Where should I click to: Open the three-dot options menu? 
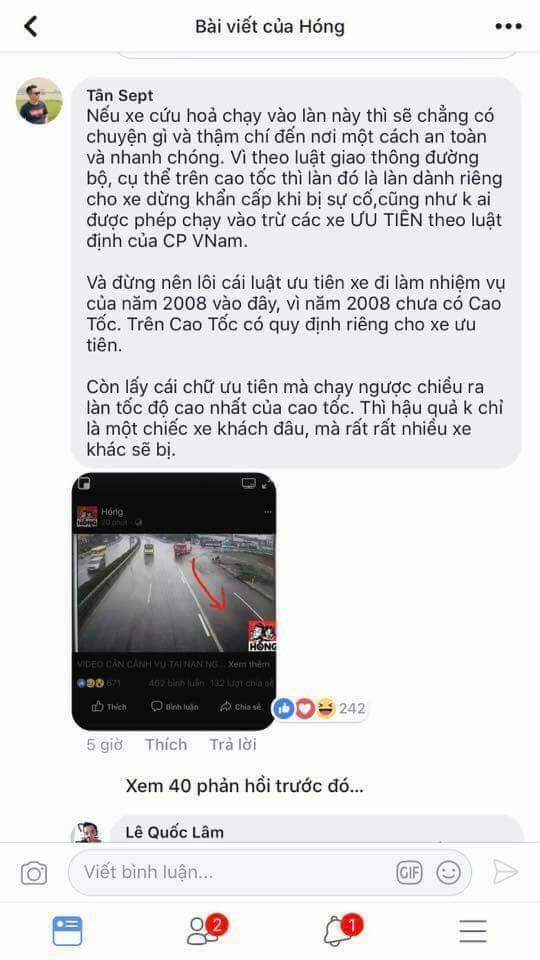tap(509, 26)
